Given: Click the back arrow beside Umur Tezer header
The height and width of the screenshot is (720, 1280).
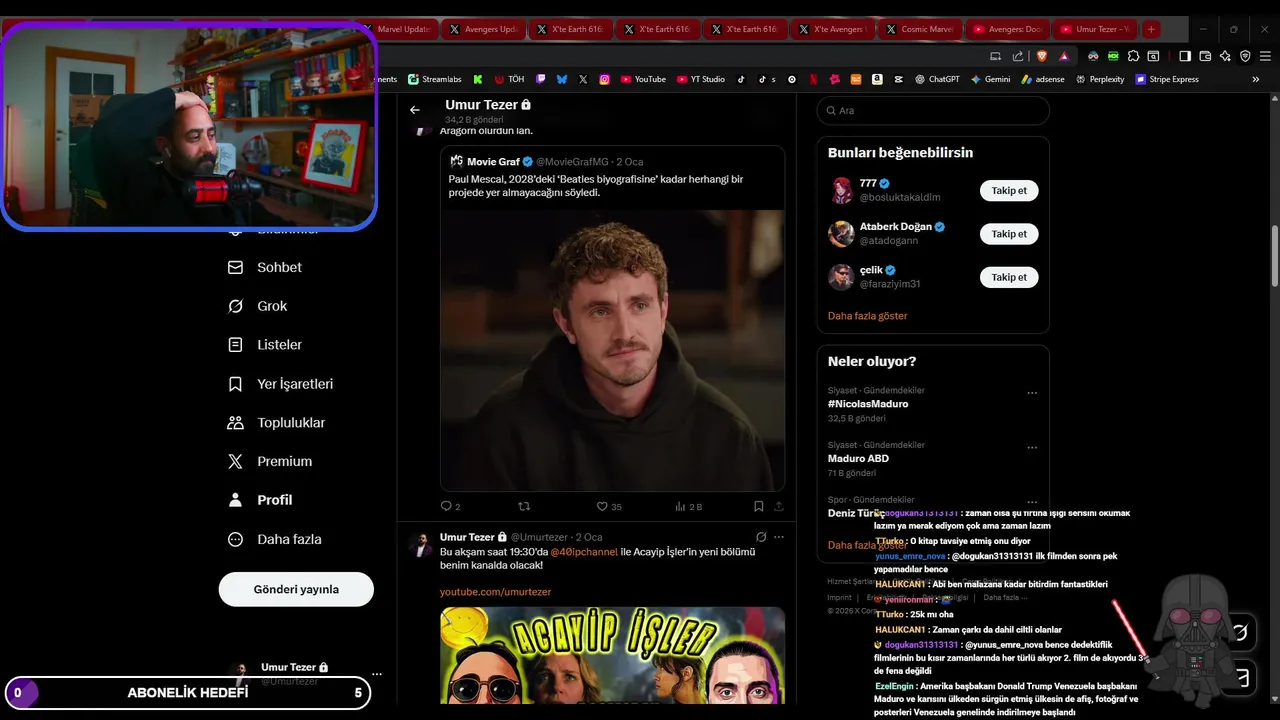Looking at the screenshot, I should 415,110.
